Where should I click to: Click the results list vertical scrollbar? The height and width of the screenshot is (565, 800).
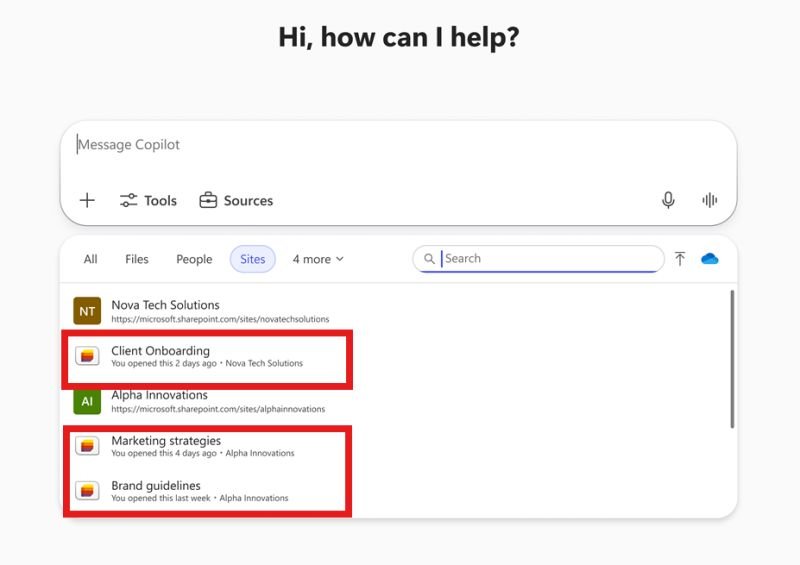point(732,359)
